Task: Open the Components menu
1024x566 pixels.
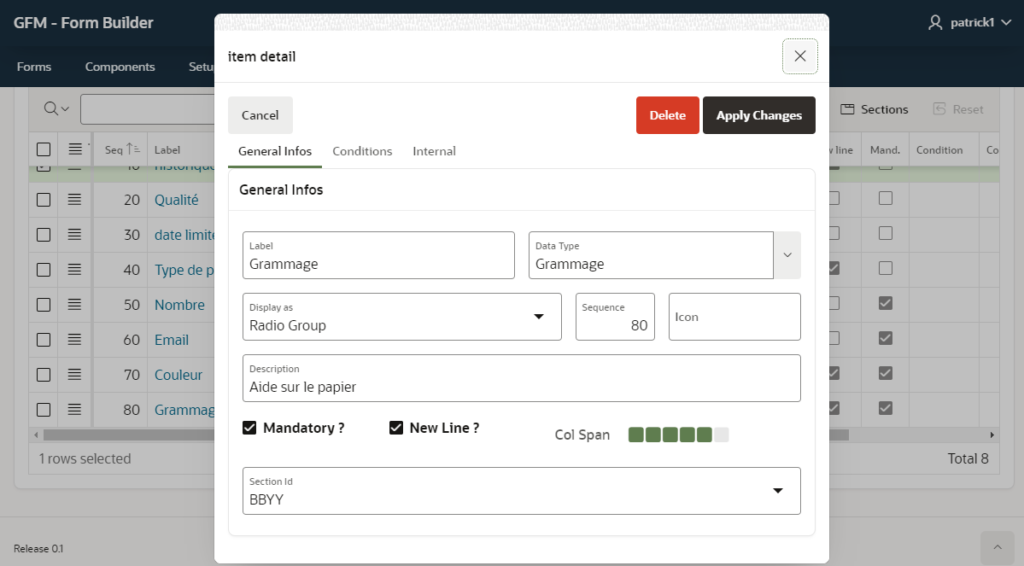Action: 120,67
